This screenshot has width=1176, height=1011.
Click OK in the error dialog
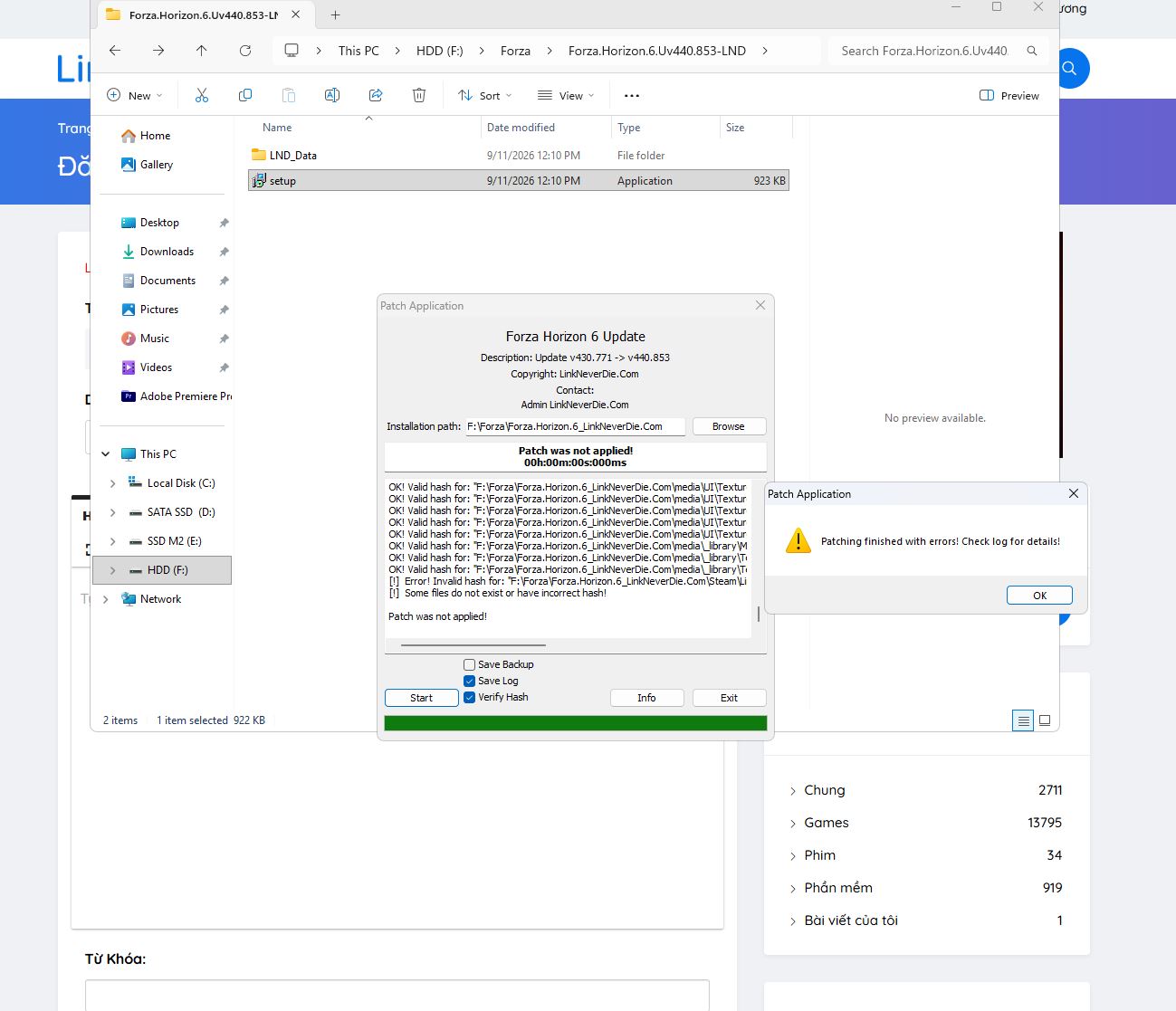coord(1039,595)
